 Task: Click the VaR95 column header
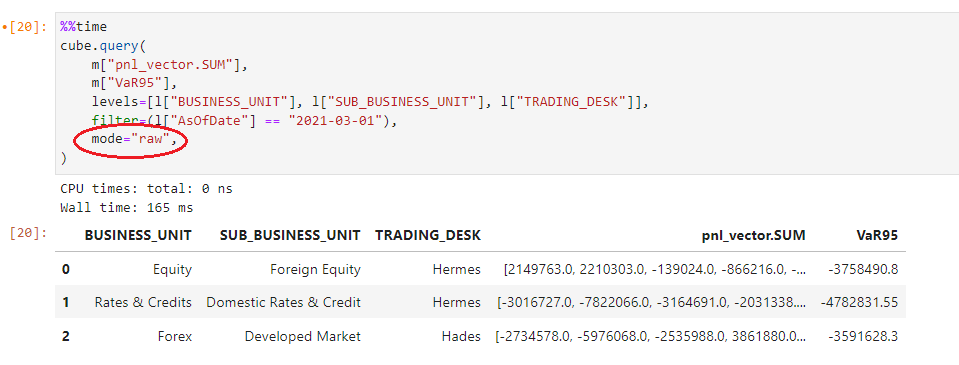pos(879,235)
